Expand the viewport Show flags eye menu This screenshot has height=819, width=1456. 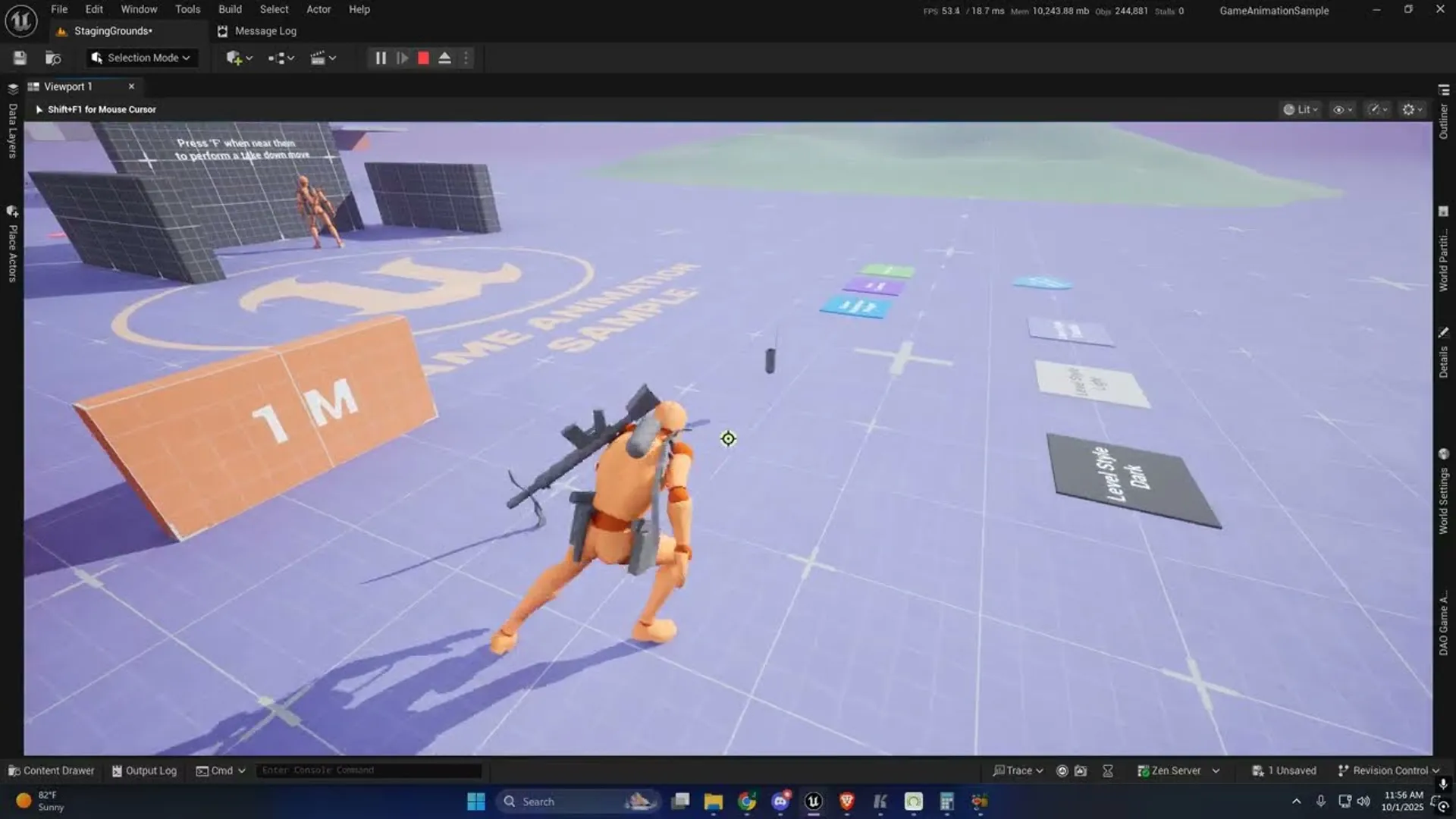click(1342, 108)
